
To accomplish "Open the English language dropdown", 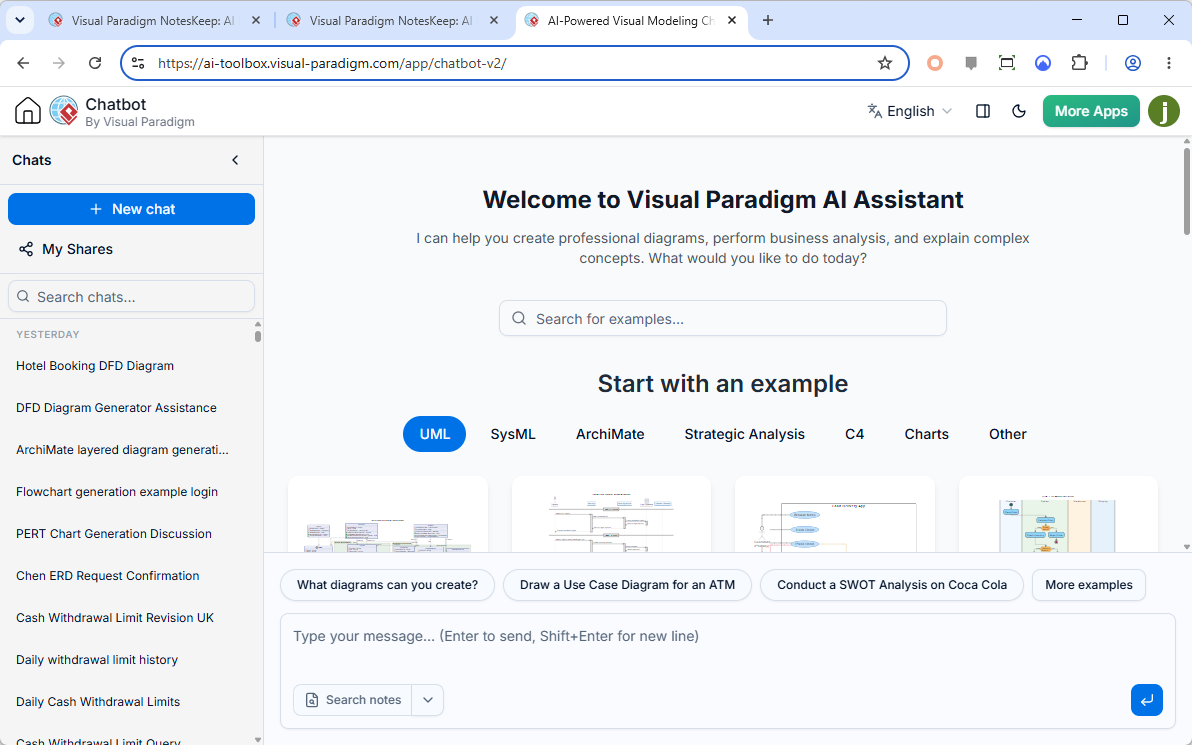I will click(910, 111).
